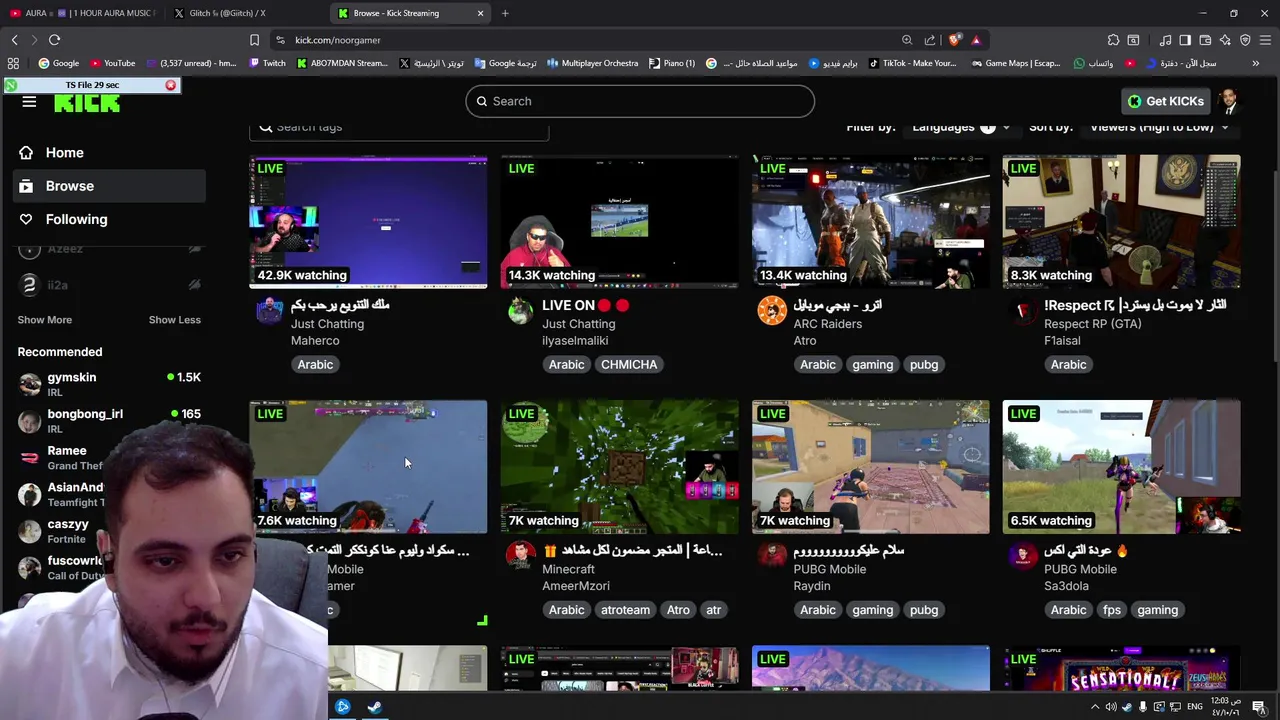Open F1aisal Respect RP stream thumbnail
This screenshot has height=720, width=1280.
(1121, 222)
